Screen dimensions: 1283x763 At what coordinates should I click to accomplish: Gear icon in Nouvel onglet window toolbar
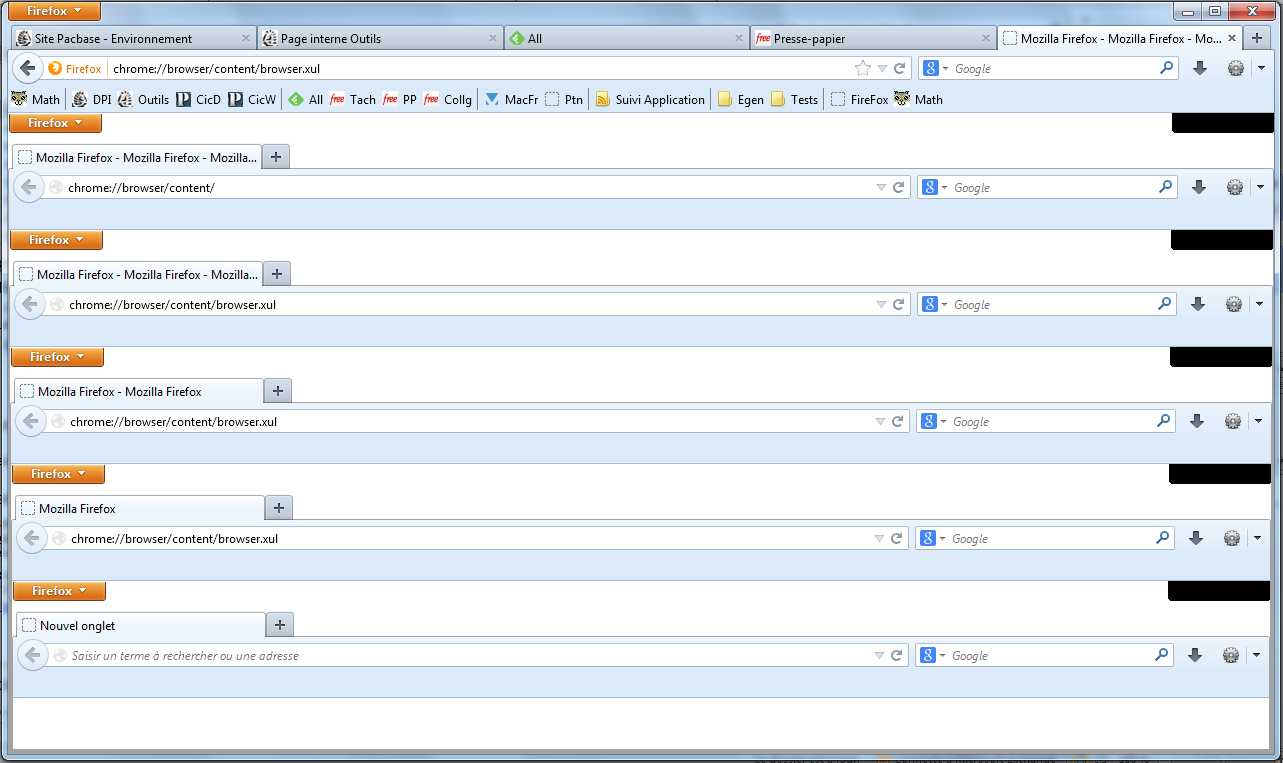click(x=1231, y=655)
